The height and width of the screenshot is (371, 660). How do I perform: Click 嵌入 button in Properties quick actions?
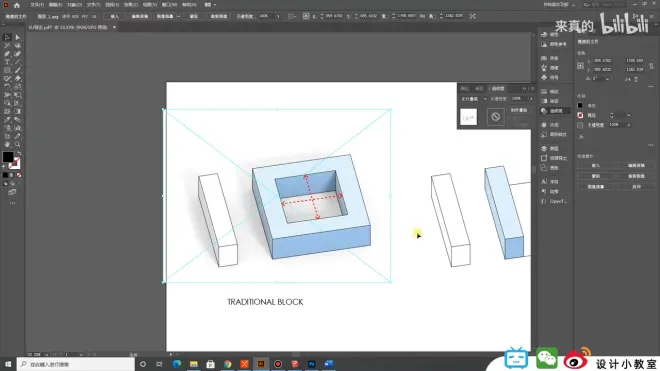[596, 165]
